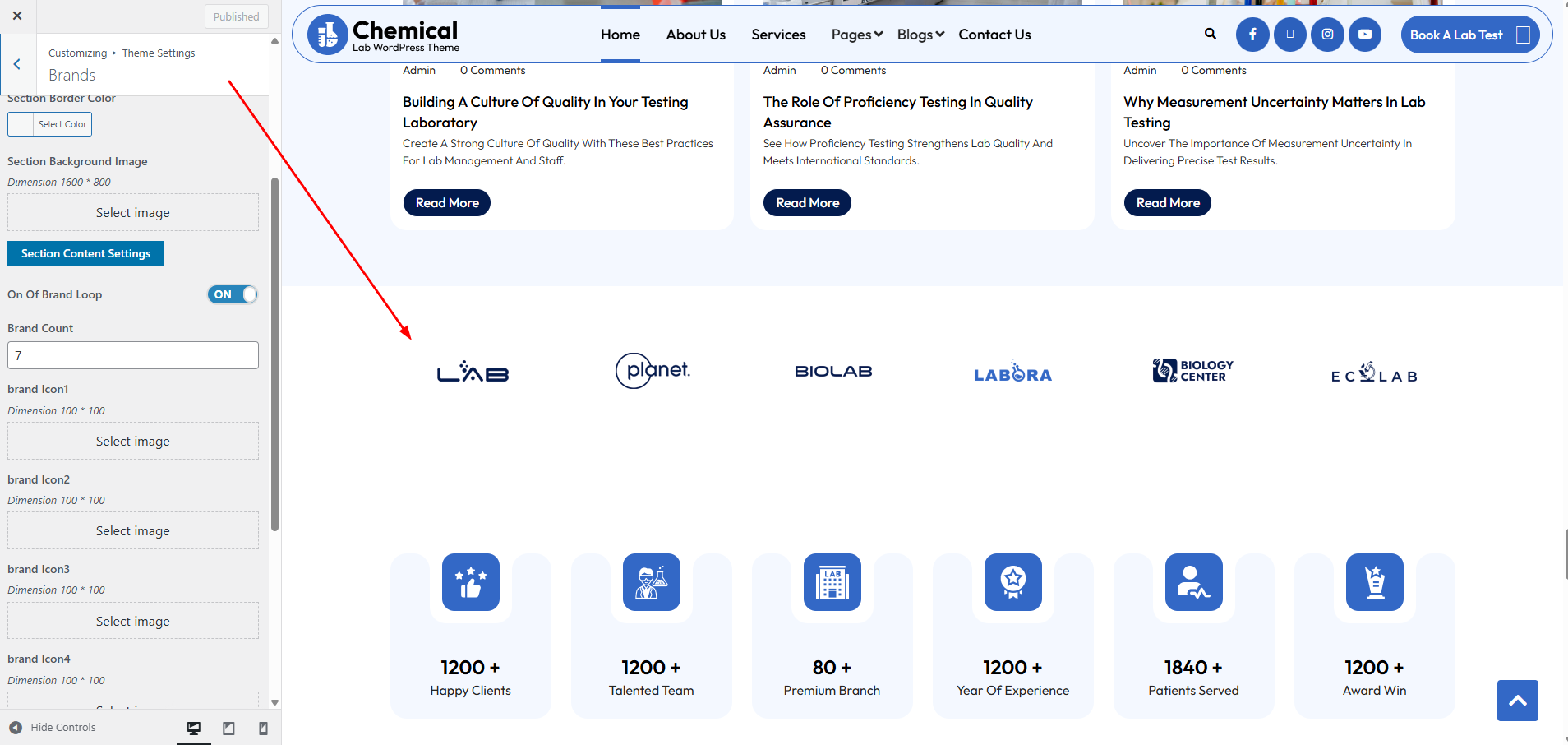
Task: Toggle the On Of Brand Loop switch
Action: 233,294
